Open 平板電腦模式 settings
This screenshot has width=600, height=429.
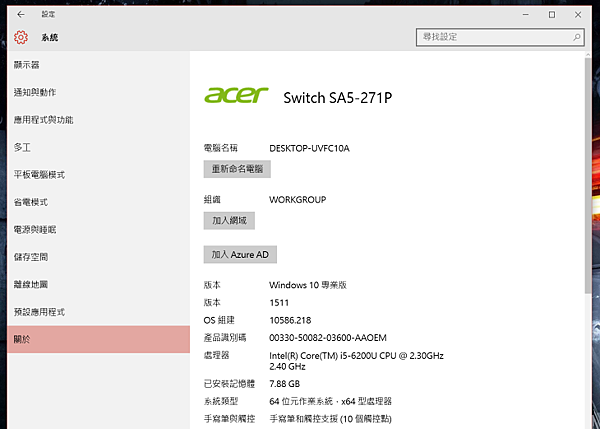click(x=98, y=175)
